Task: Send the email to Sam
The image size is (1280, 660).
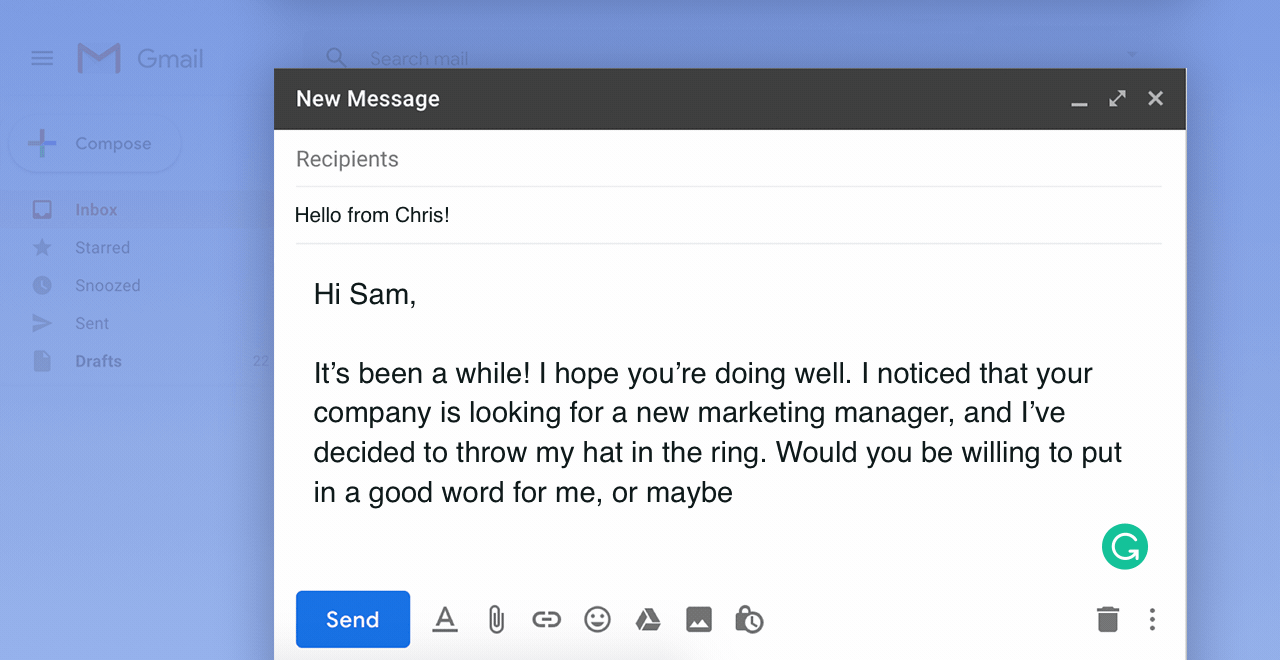Action: coord(352,620)
